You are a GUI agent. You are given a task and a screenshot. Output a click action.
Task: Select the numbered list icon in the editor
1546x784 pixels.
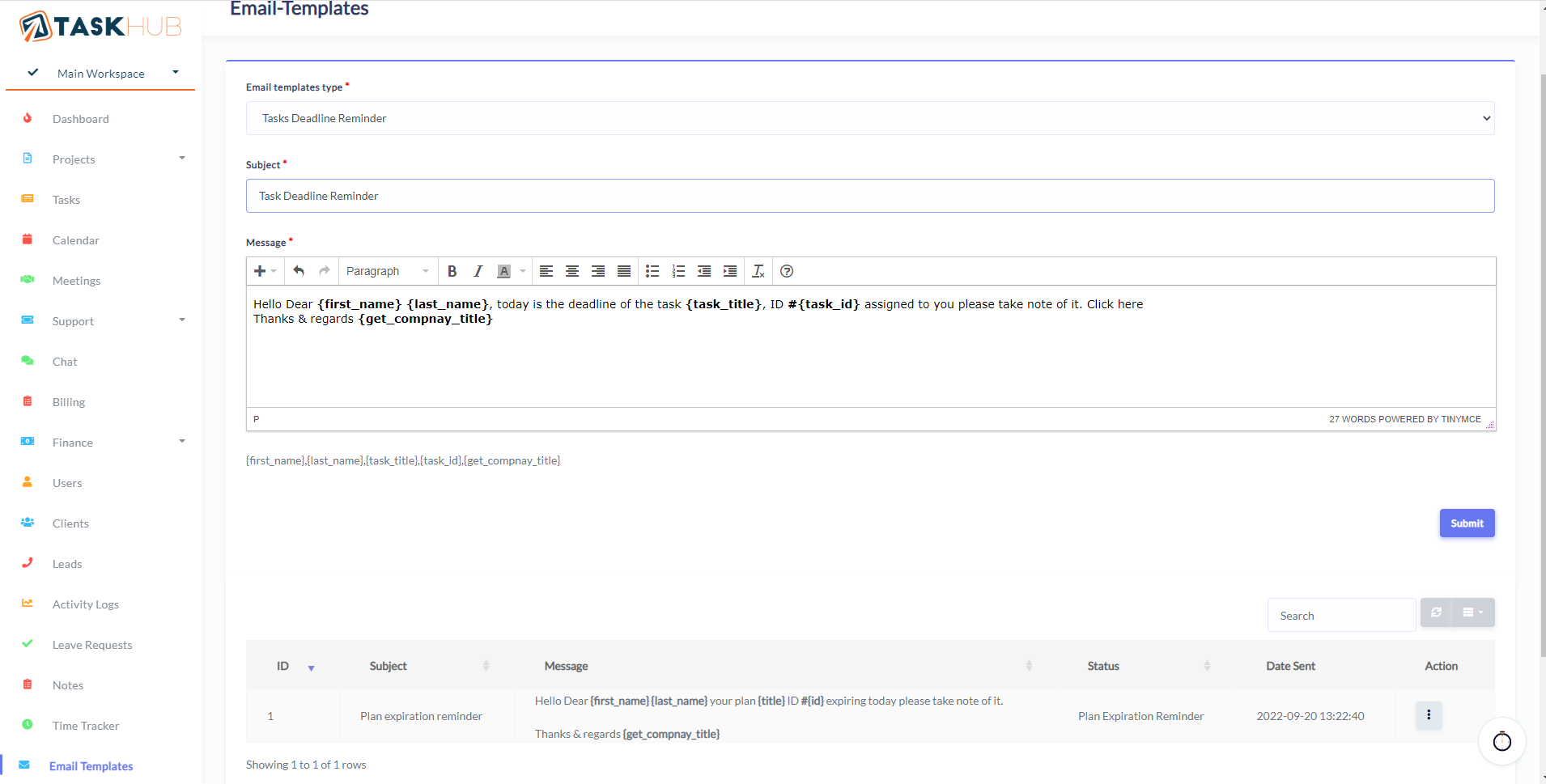[x=678, y=271]
